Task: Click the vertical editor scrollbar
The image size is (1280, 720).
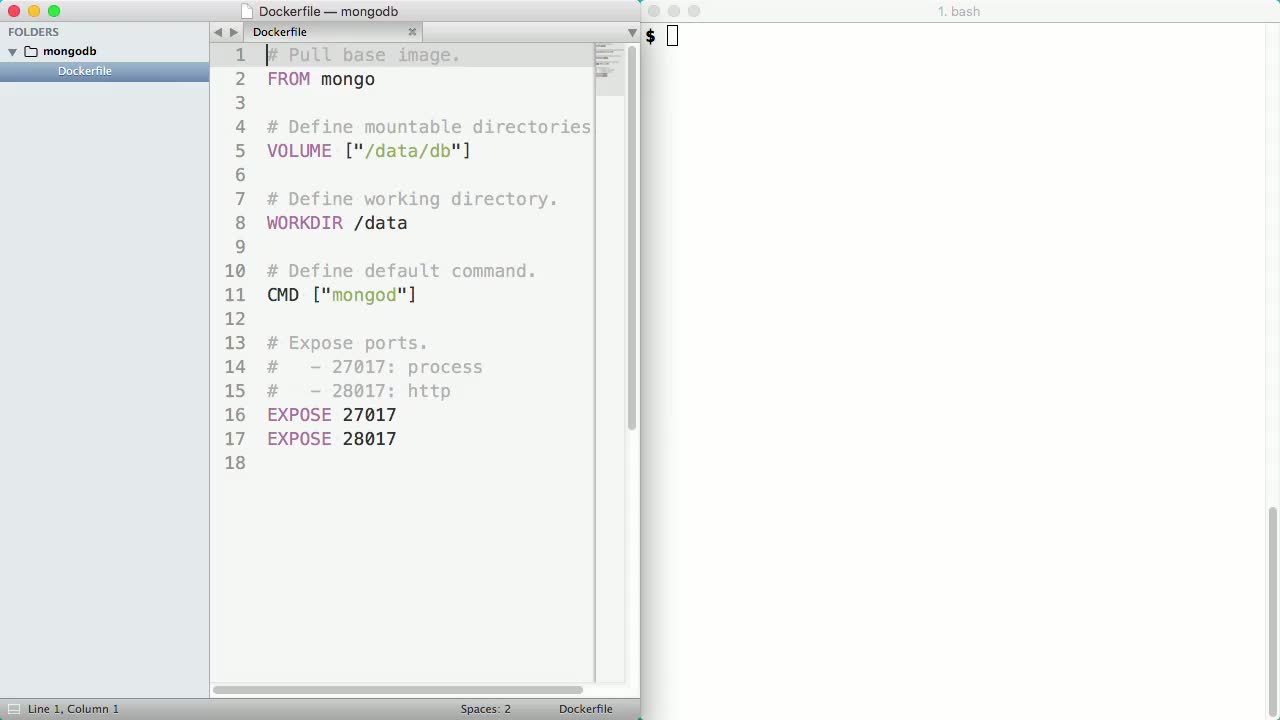Action: click(632, 238)
